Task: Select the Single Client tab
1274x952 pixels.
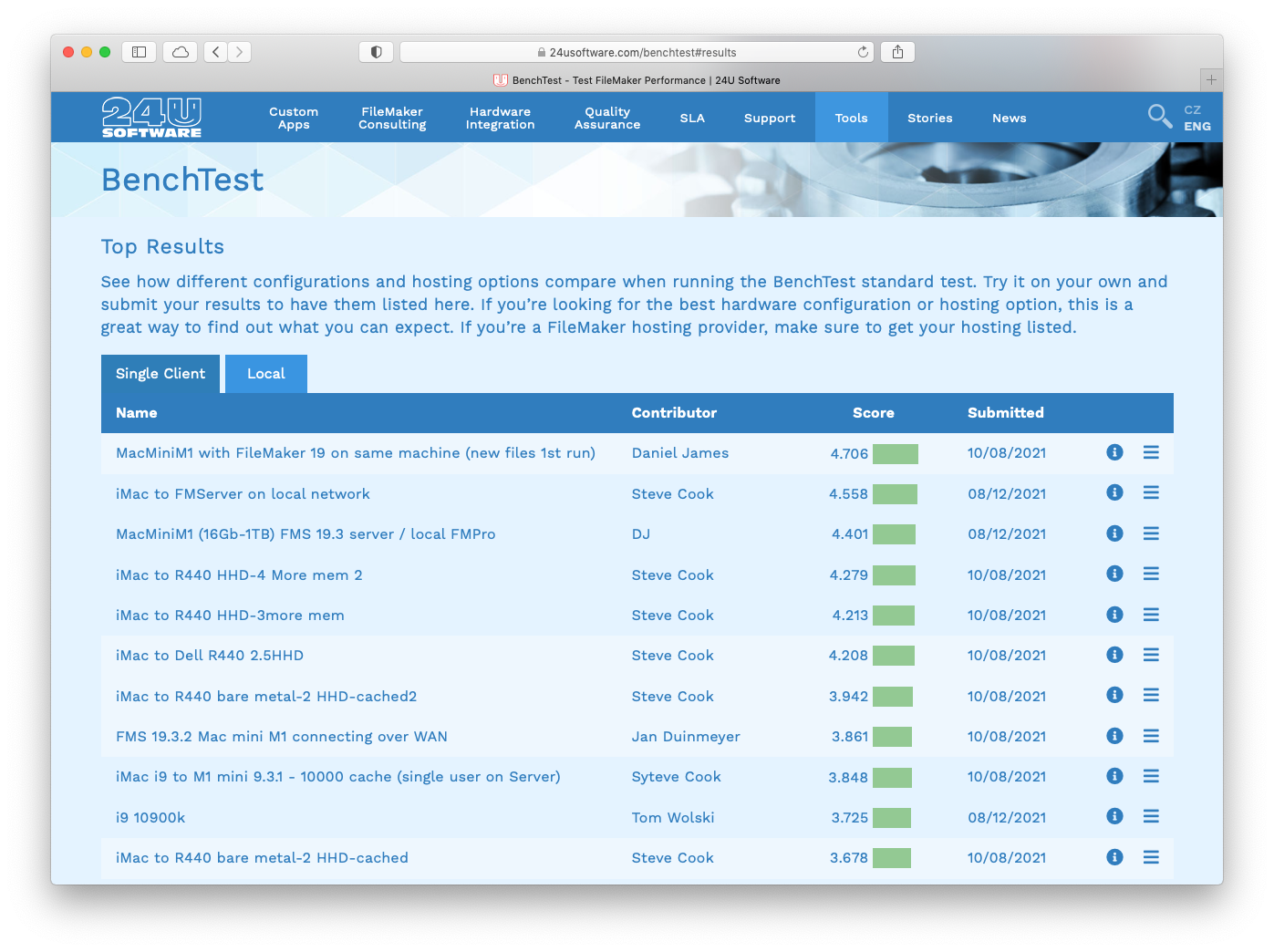Action: click(x=161, y=374)
